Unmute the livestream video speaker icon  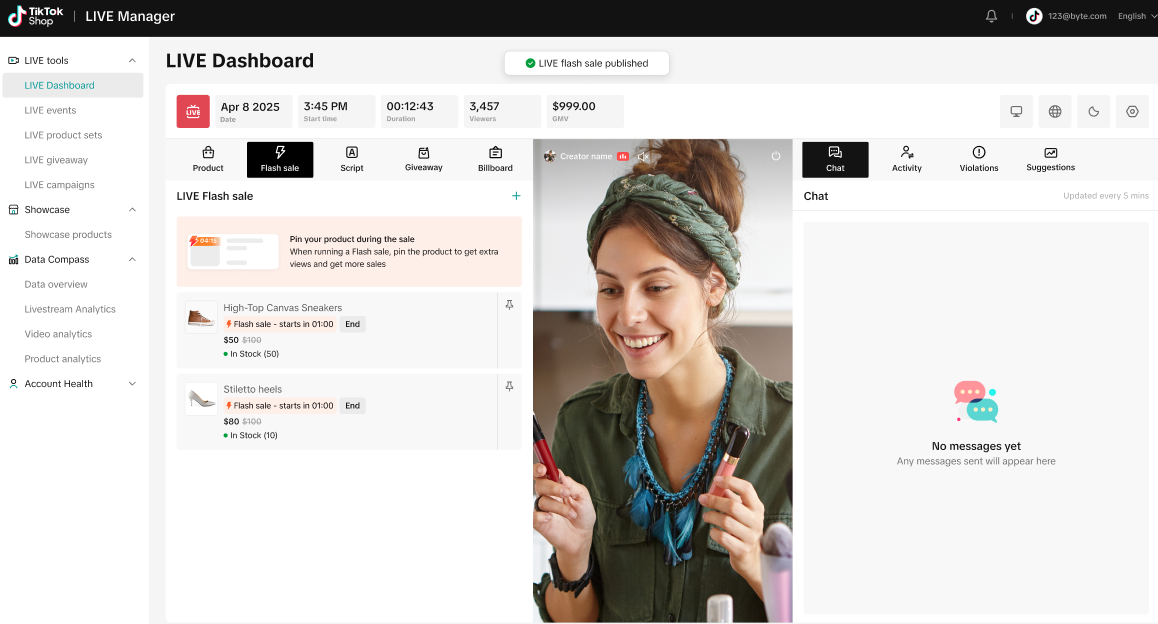click(644, 156)
